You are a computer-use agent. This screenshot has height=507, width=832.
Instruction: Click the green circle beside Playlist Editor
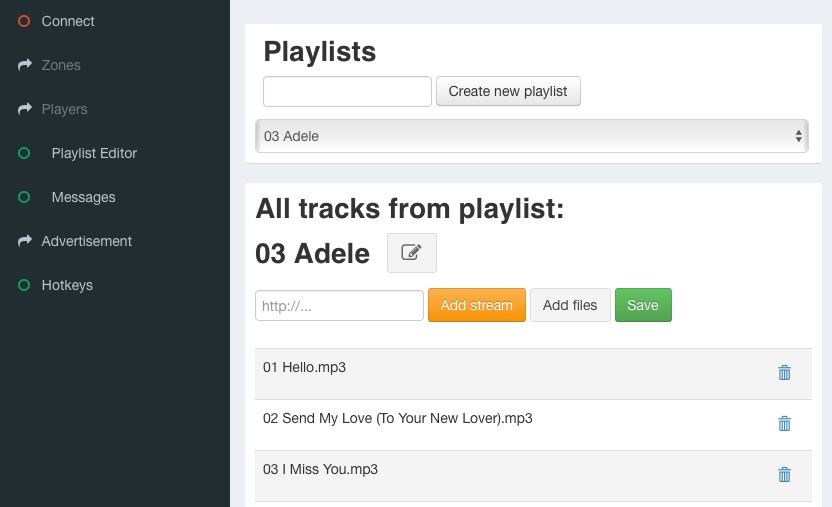(x=24, y=153)
